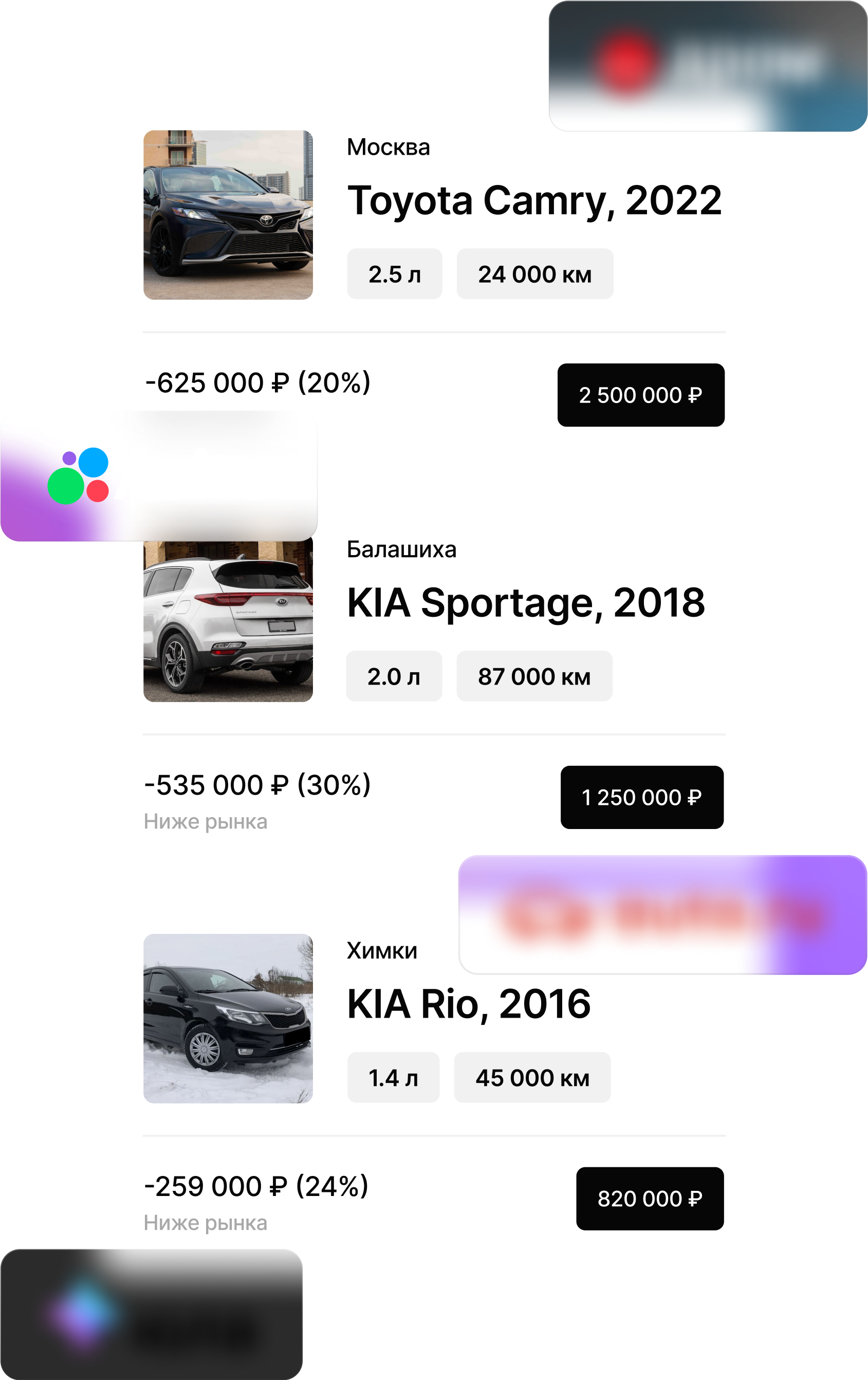Select the 2.5 л engine chip
This screenshot has width=868, height=1380.
tap(394, 274)
